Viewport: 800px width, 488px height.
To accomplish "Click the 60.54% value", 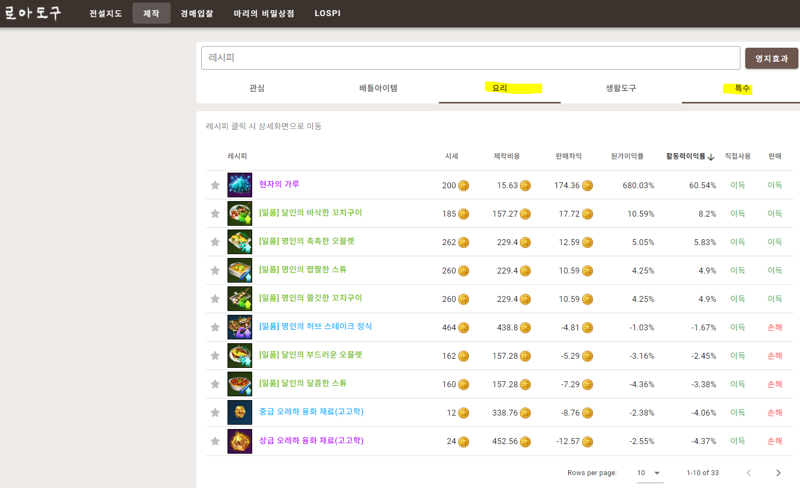I will click(x=702, y=185).
